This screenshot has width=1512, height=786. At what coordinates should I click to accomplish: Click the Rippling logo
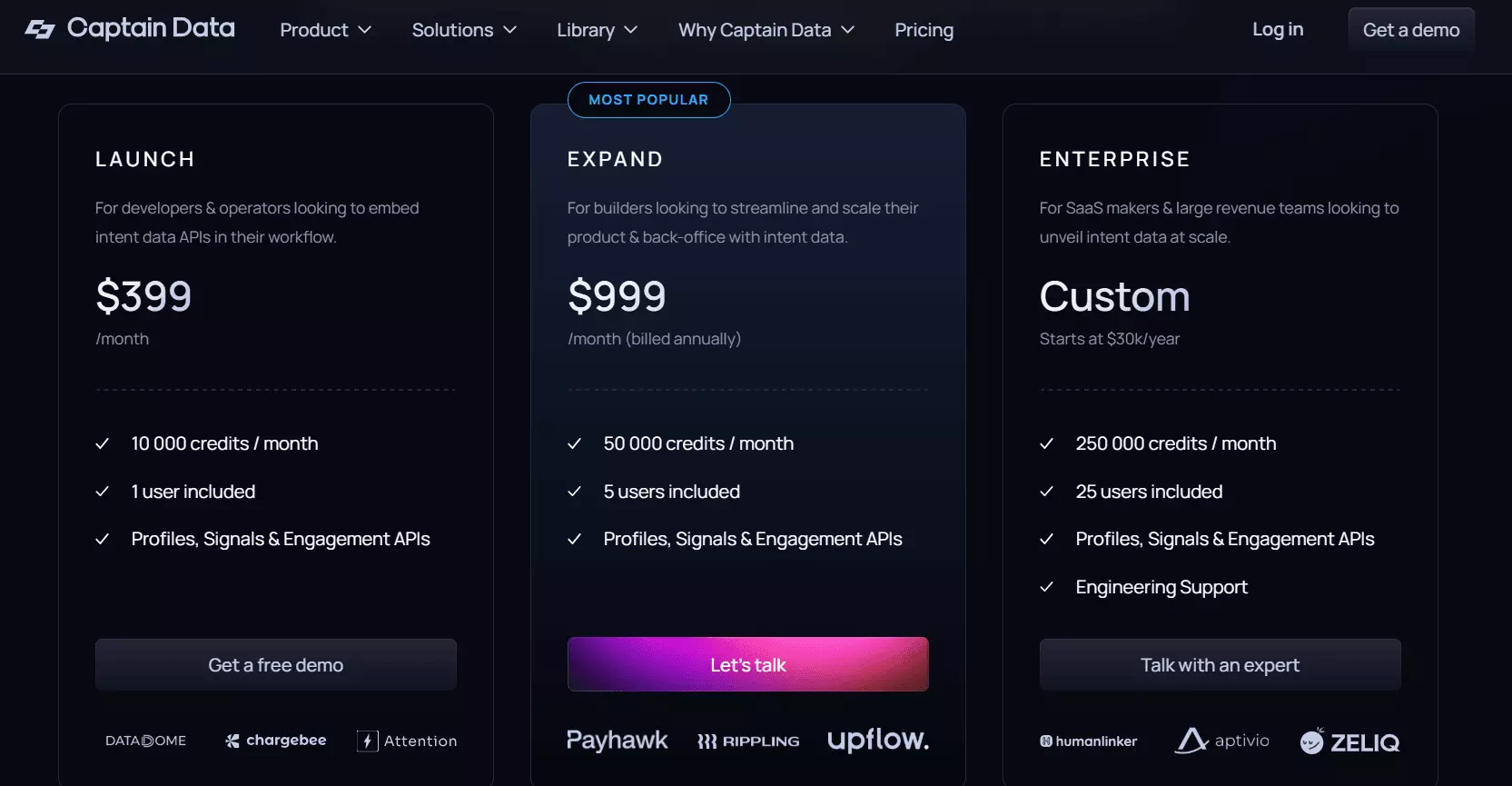click(748, 741)
